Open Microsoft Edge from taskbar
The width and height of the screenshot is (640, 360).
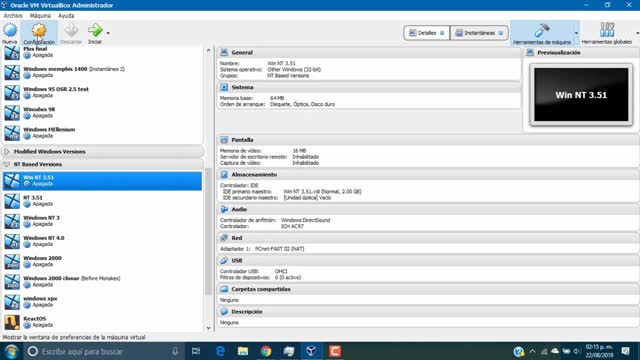click(220, 351)
